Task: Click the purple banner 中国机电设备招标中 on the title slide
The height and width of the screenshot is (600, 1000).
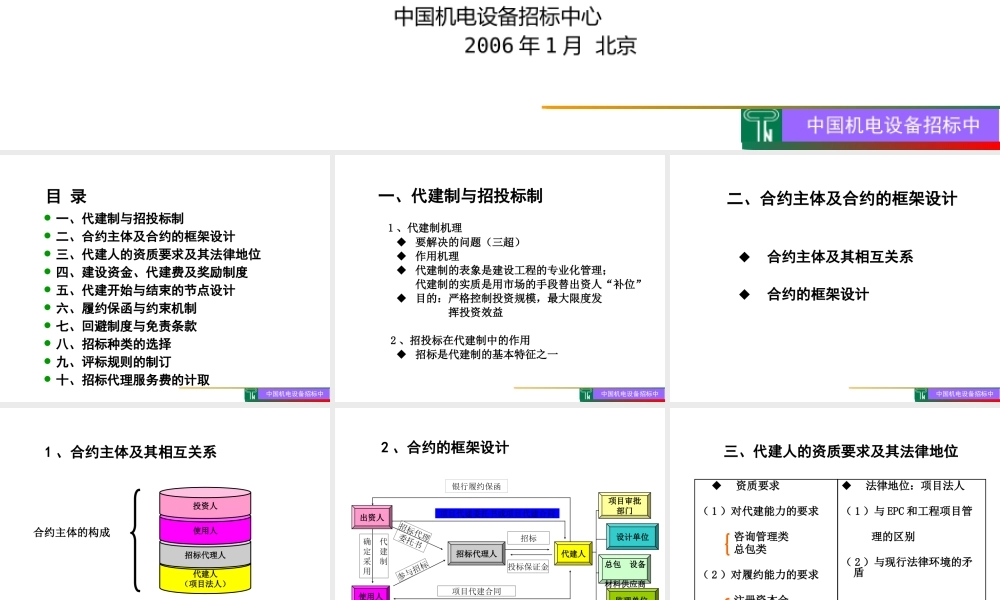Action: click(890, 126)
